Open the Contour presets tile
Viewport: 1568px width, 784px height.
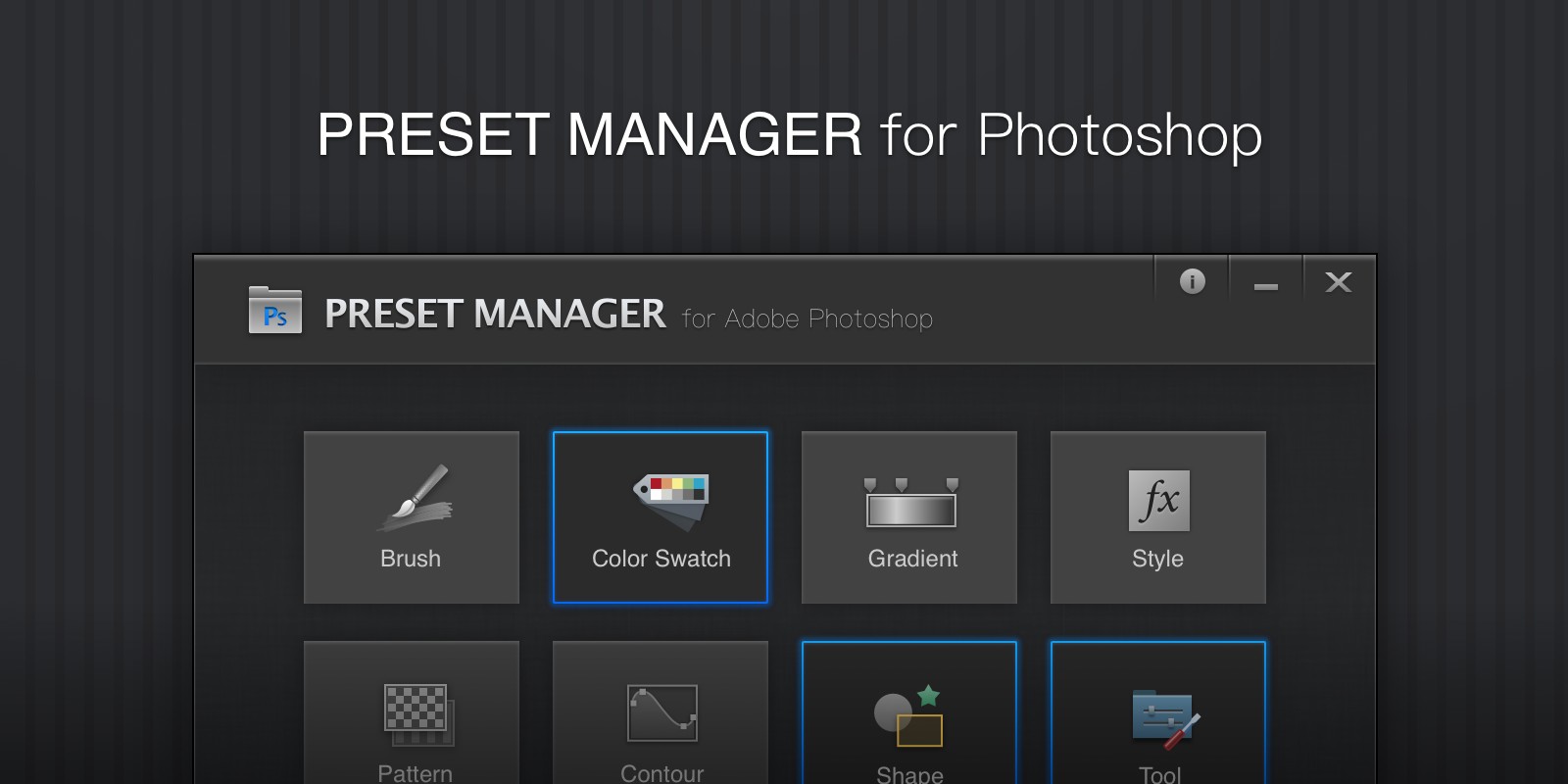[x=661, y=712]
